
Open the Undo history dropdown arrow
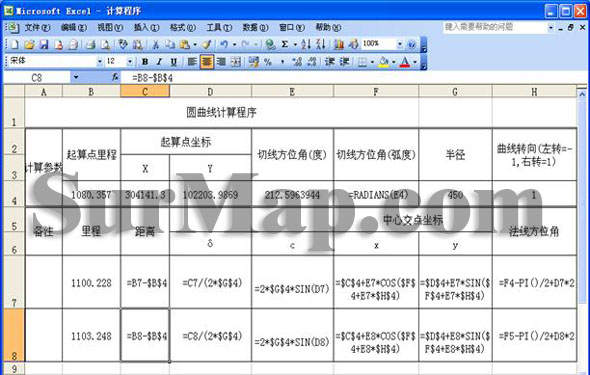point(234,44)
